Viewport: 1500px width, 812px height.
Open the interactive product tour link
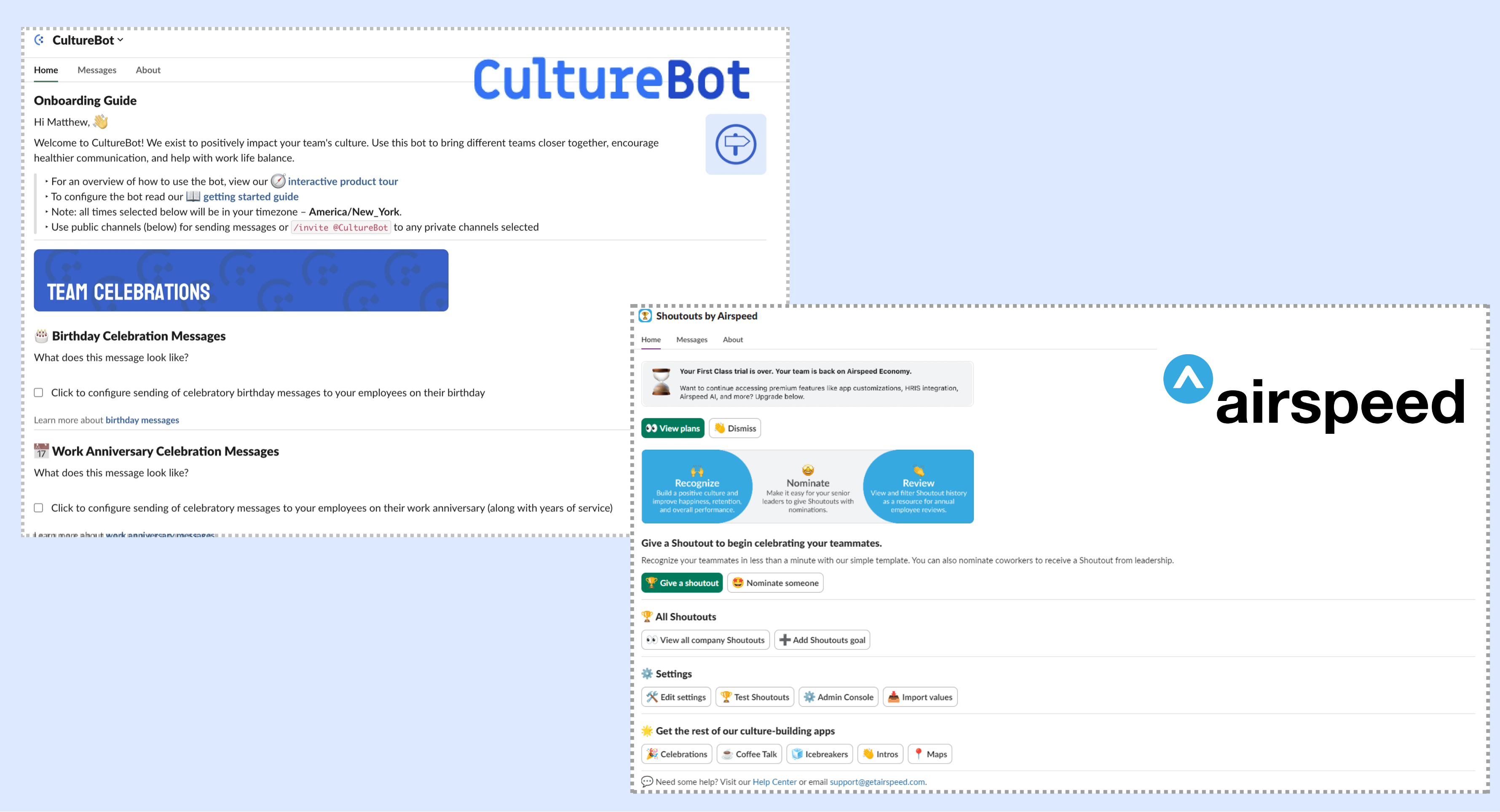[x=343, y=181]
